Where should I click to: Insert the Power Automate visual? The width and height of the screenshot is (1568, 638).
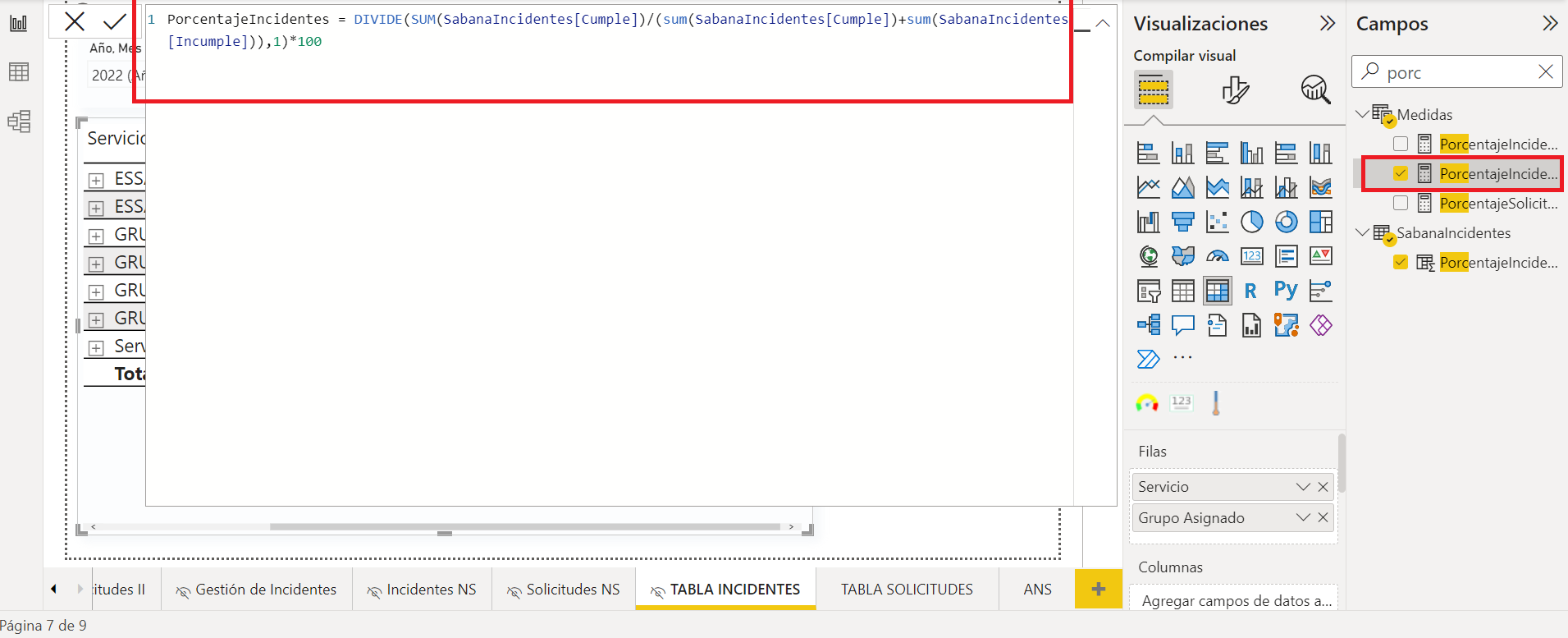click(x=1148, y=359)
